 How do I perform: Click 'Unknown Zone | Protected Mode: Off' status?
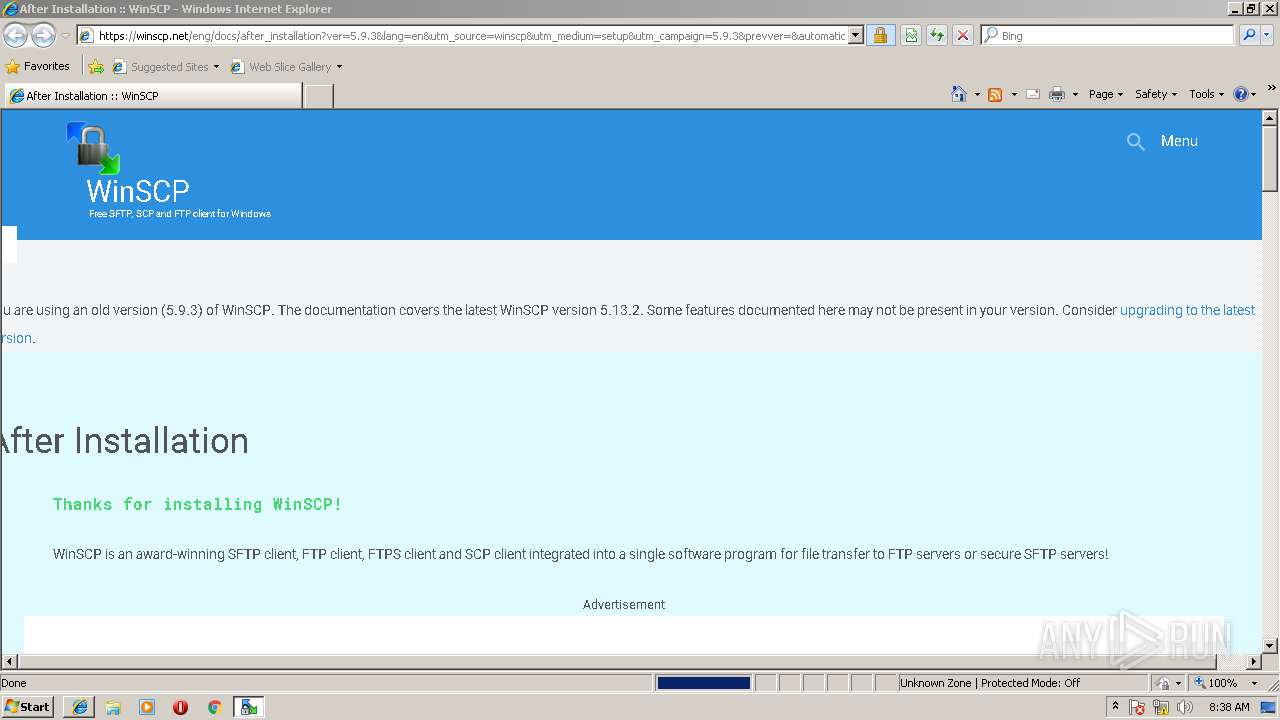[990, 683]
